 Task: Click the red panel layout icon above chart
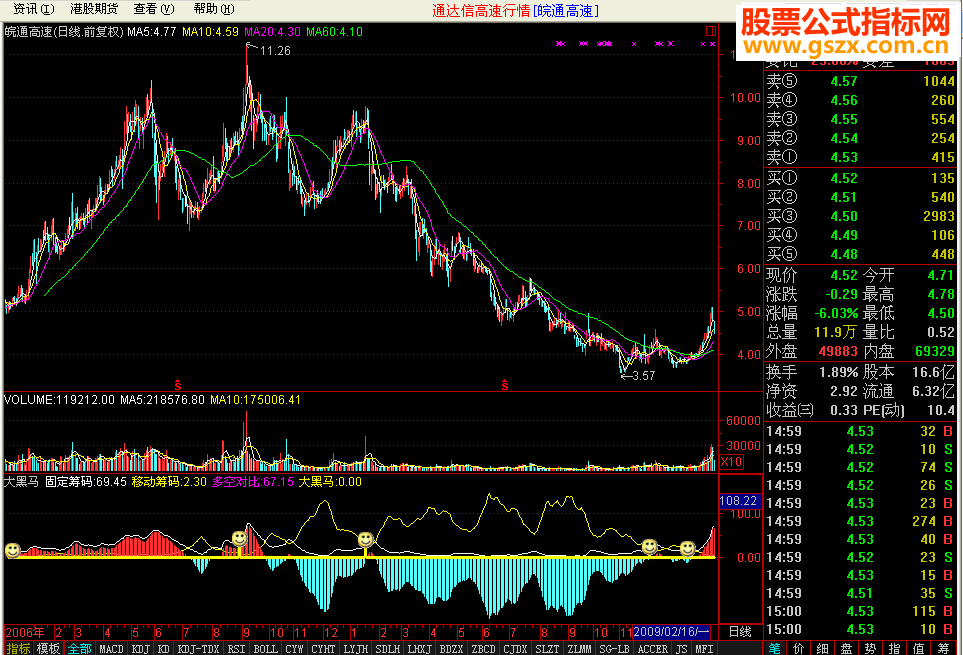click(x=711, y=31)
